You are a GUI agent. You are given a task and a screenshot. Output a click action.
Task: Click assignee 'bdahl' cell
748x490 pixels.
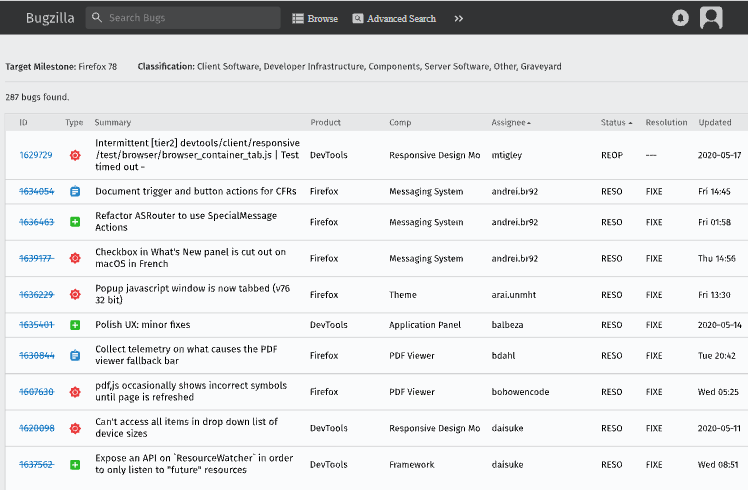[x=503, y=355]
